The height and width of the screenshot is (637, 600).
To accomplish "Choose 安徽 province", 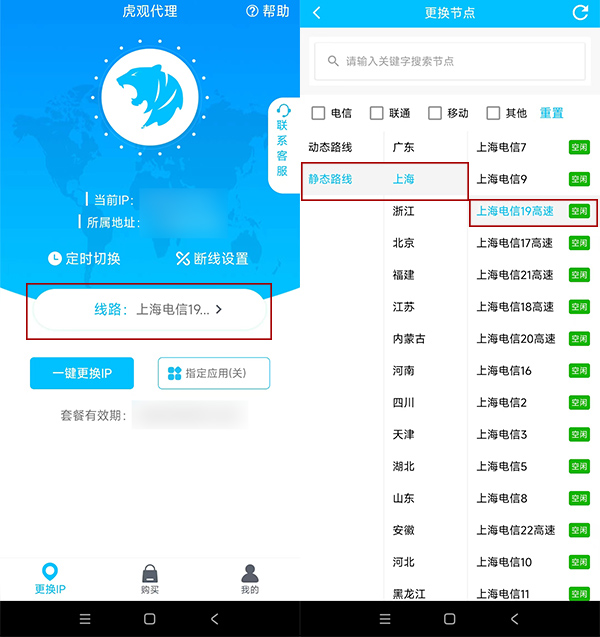I will [x=403, y=530].
